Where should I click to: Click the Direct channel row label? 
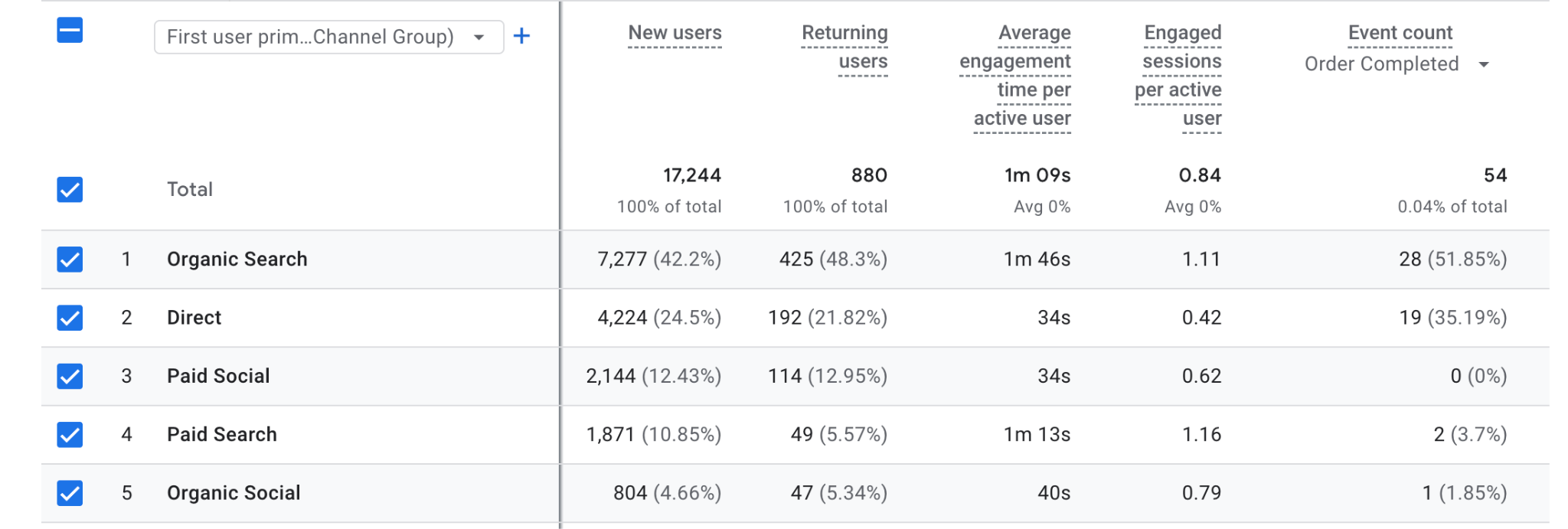(x=194, y=318)
